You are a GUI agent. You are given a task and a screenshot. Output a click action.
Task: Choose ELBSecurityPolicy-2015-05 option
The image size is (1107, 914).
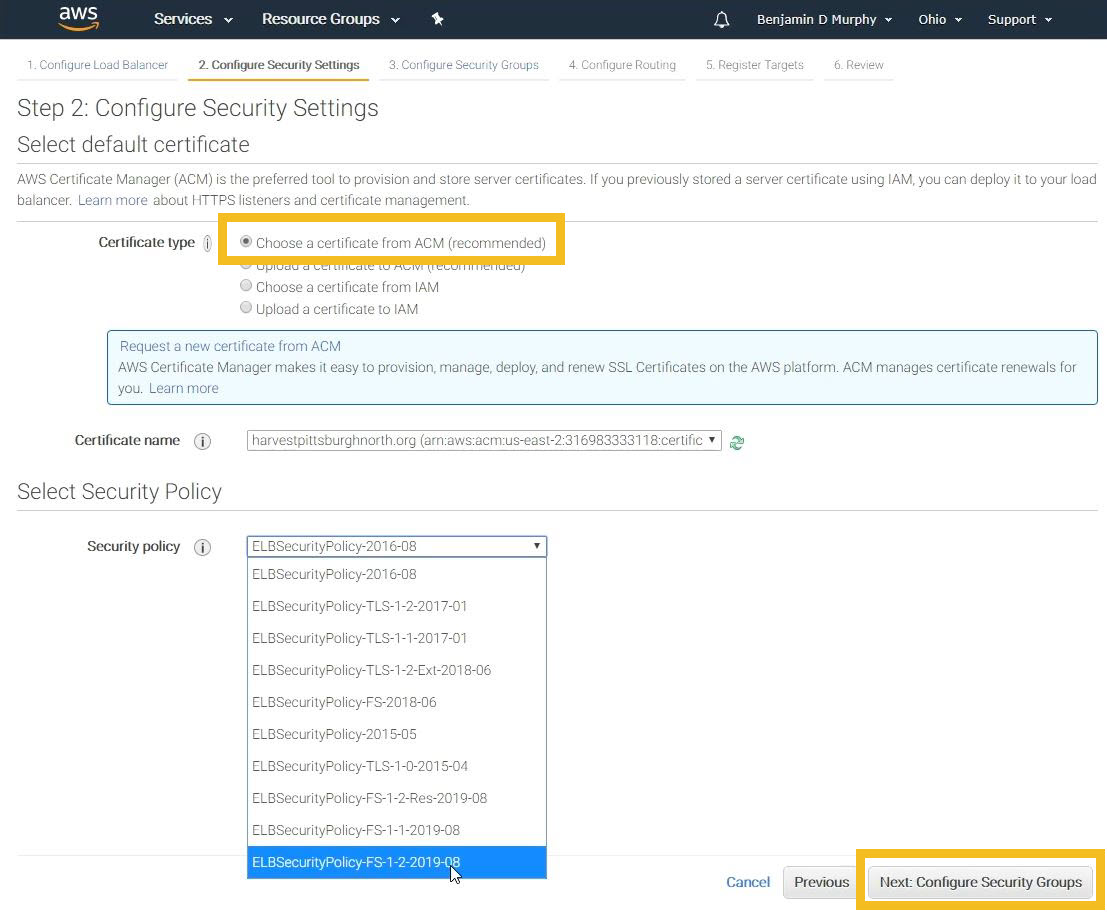(x=397, y=734)
